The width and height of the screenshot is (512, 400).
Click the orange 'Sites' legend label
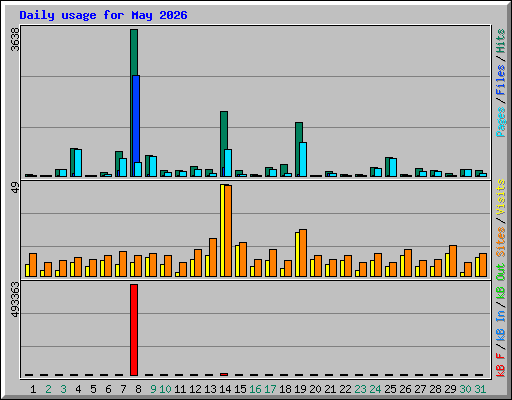pos(501,242)
